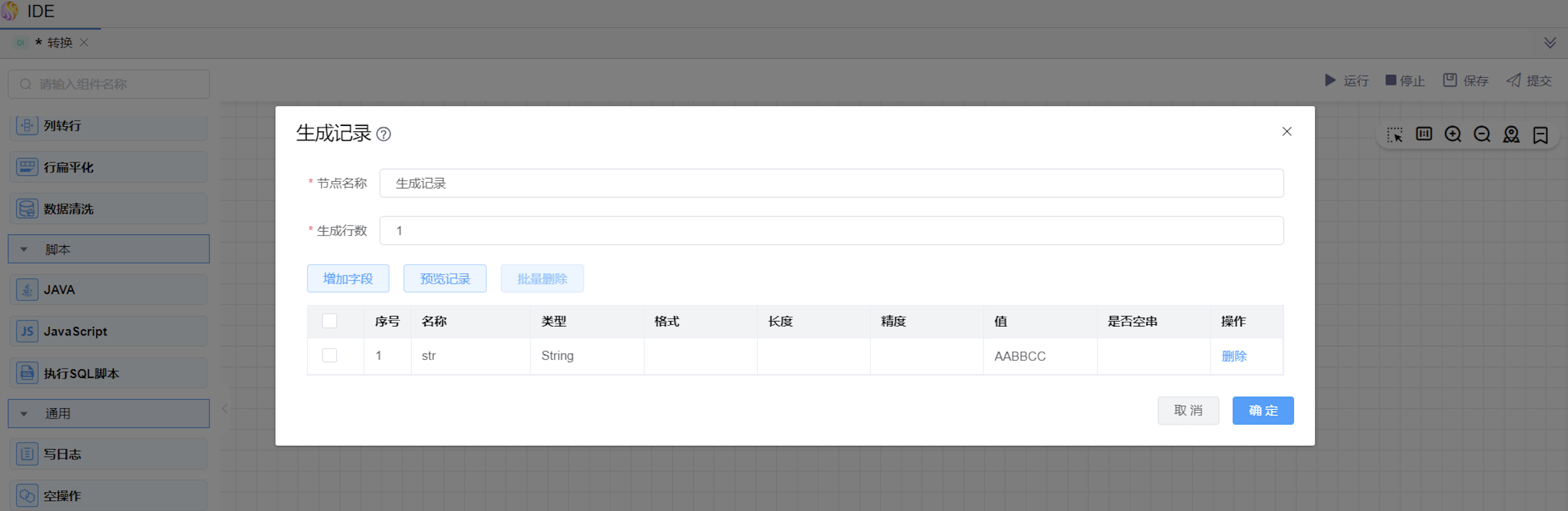
Task: Collapse the left sidebar with arrow handle
Action: (x=224, y=408)
